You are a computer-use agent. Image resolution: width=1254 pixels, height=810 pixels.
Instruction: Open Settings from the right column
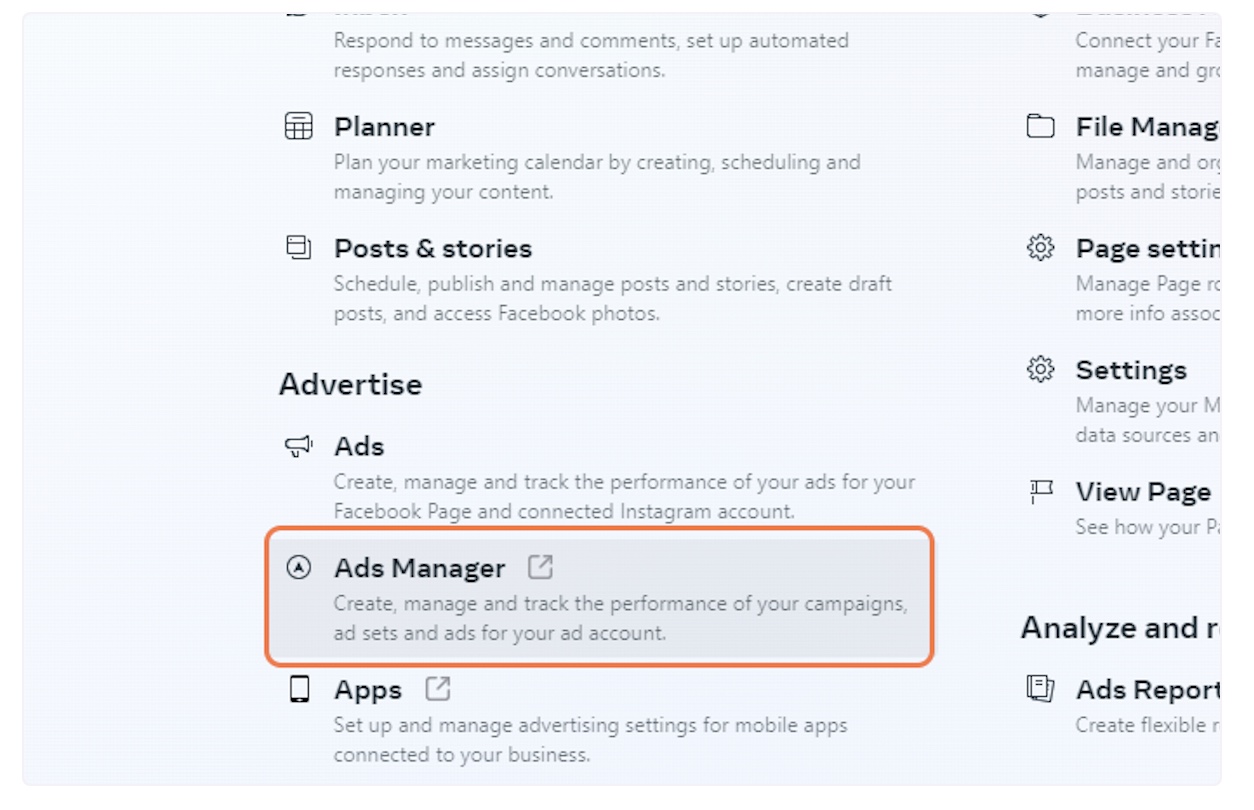(x=1131, y=370)
